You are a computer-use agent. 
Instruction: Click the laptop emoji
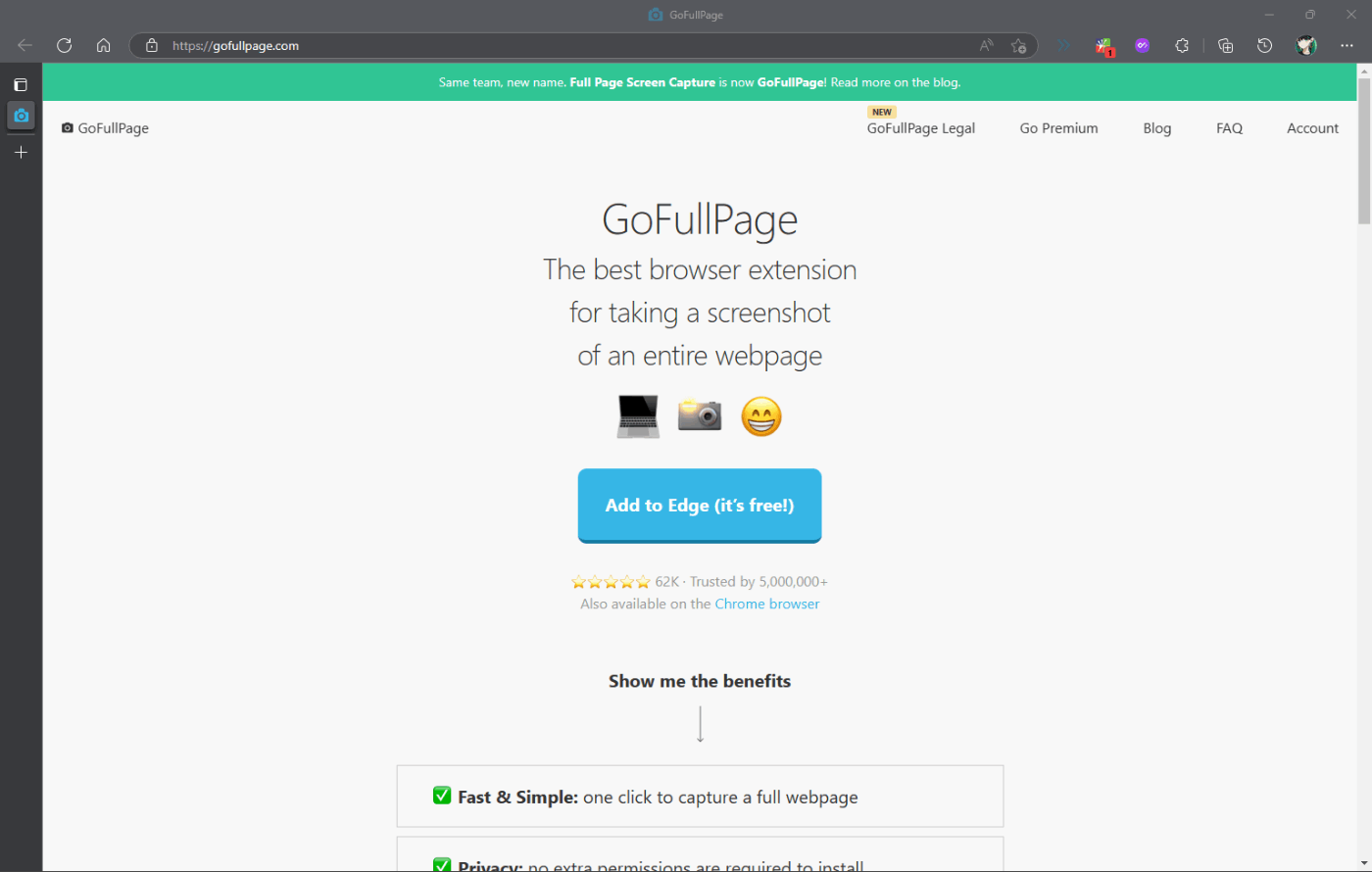click(638, 416)
